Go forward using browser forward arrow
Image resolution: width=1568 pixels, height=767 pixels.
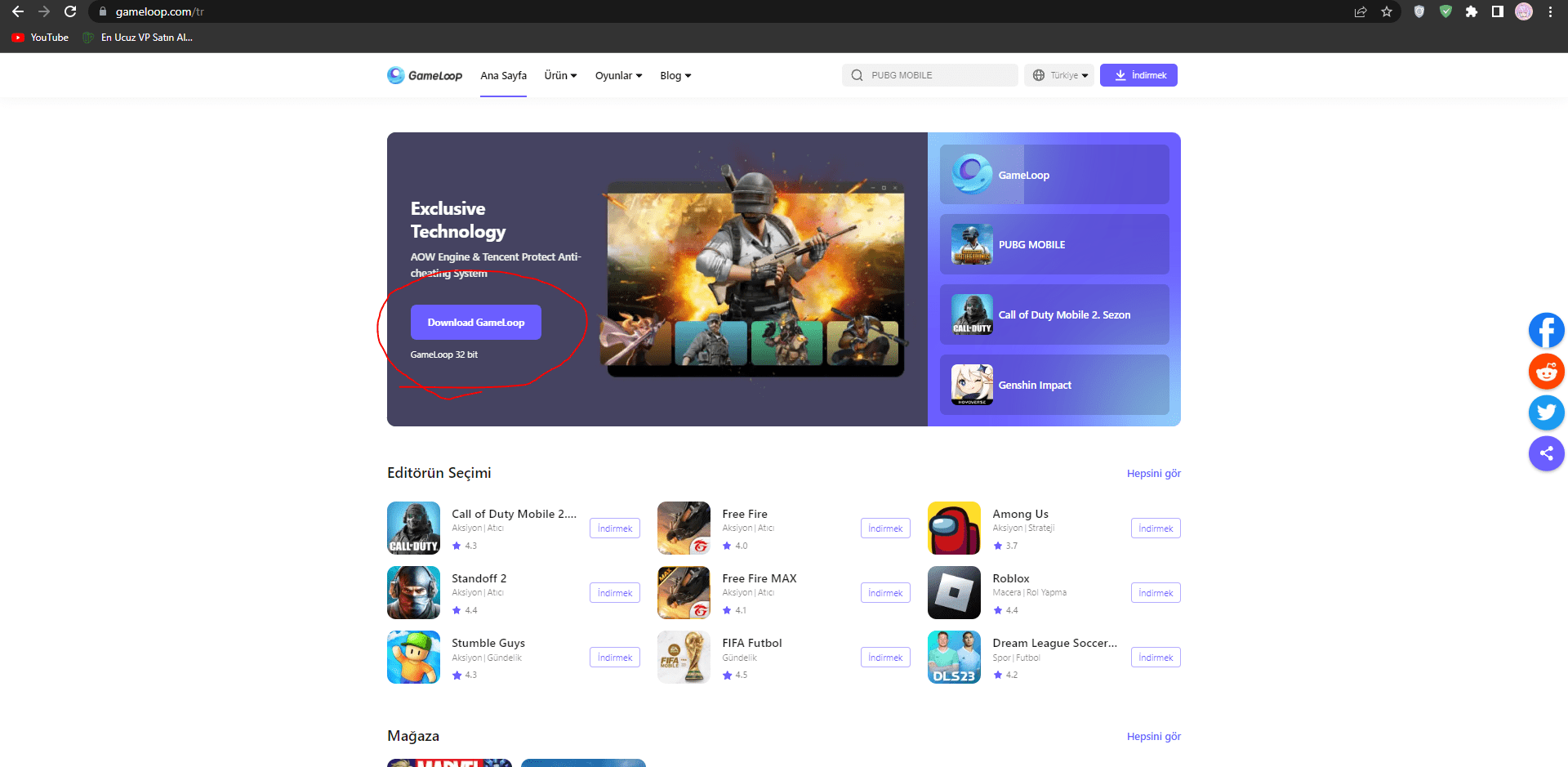[44, 11]
